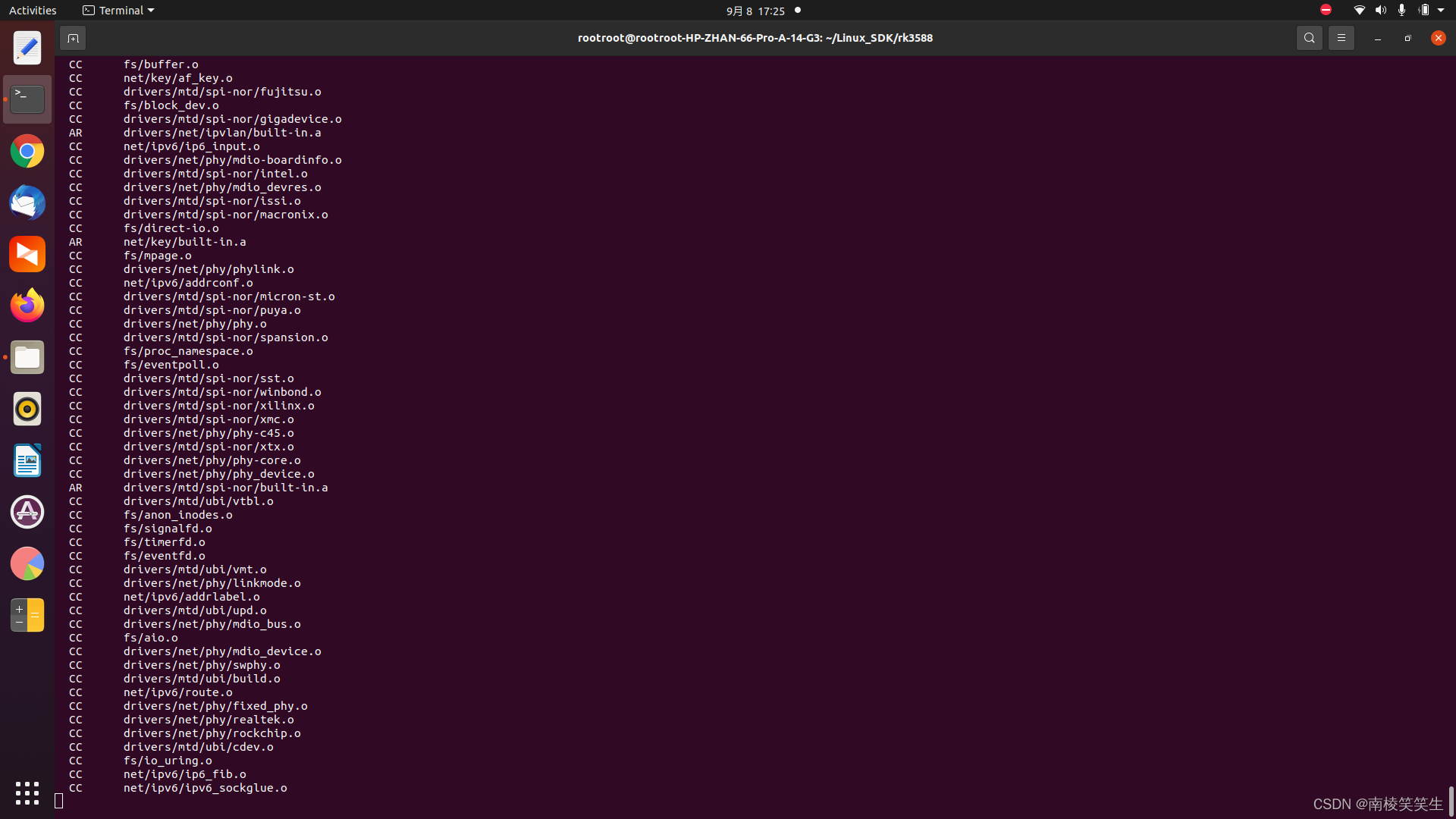Open Google Chrome from the dock
This screenshot has height=819, width=1456.
pyautogui.click(x=27, y=151)
